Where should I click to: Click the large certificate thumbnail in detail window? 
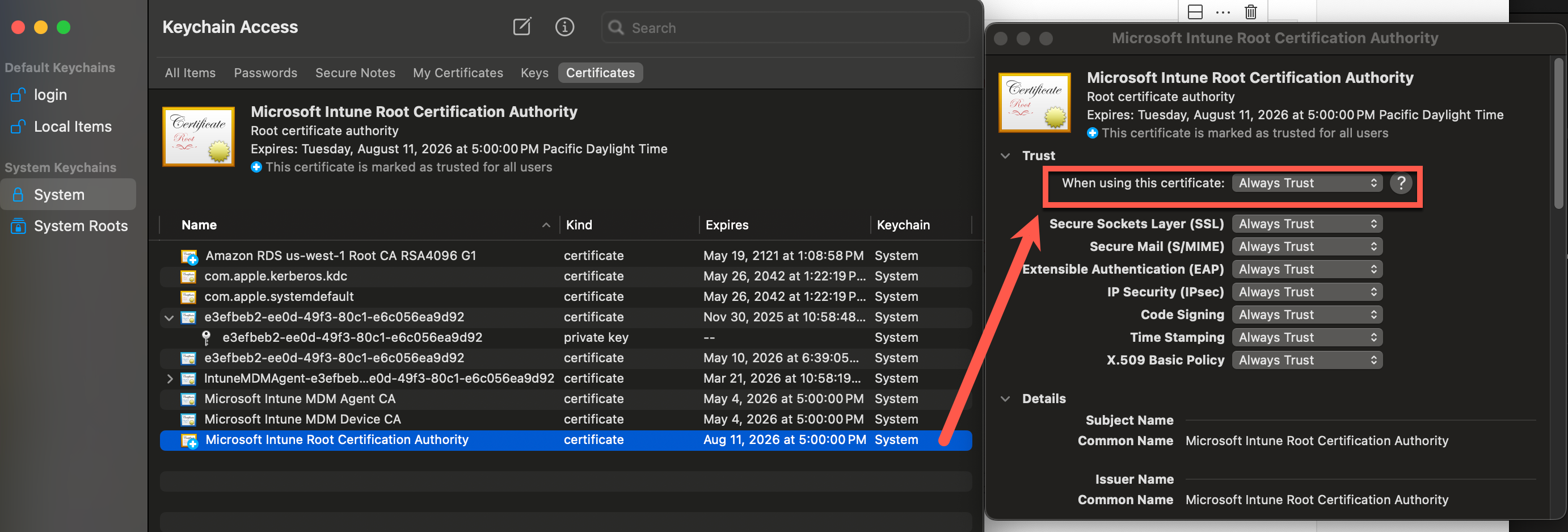(x=1034, y=102)
